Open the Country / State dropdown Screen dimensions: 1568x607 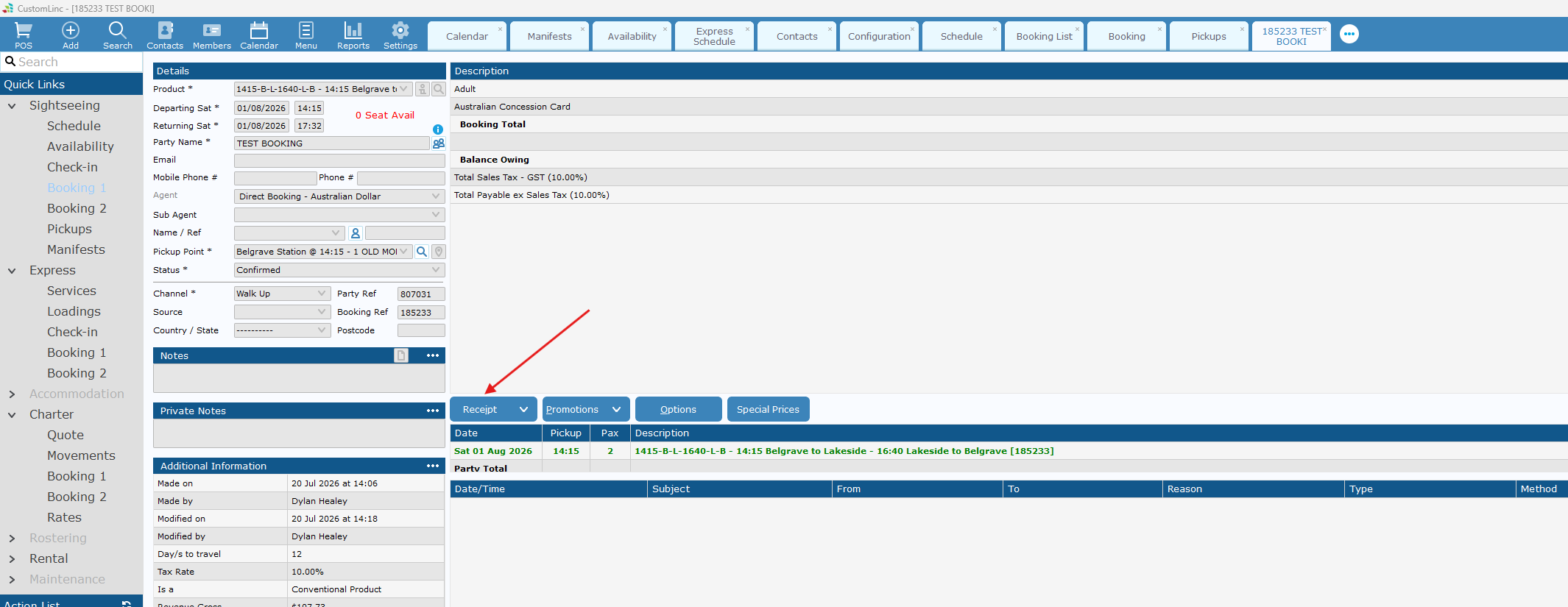click(322, 330)
